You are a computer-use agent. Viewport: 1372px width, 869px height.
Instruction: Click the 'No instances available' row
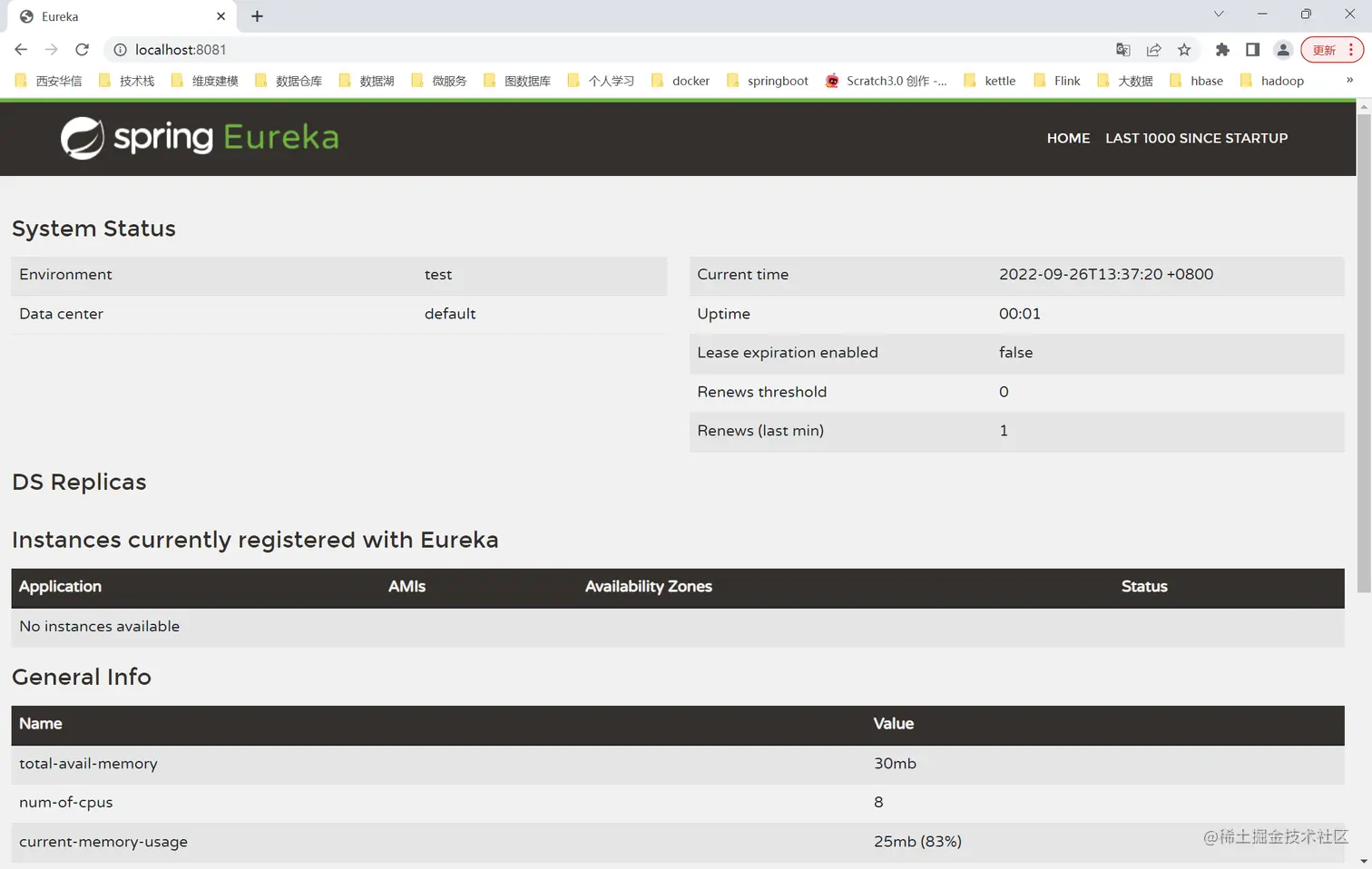click(x=678, y=627)
